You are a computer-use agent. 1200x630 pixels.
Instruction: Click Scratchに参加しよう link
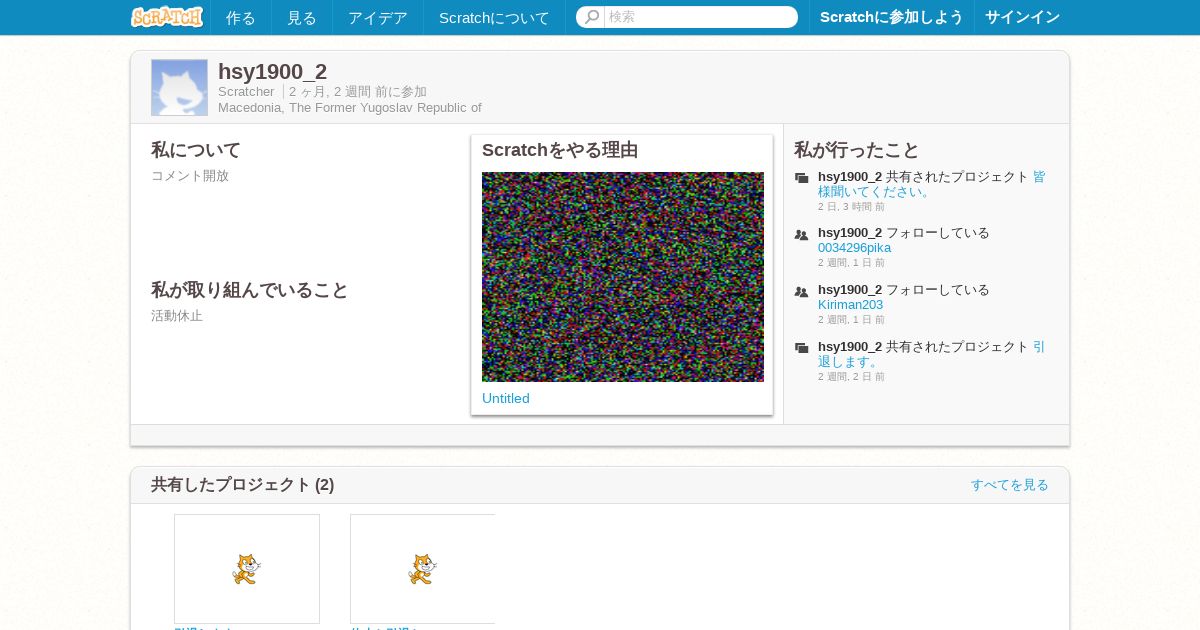[892, 17]
